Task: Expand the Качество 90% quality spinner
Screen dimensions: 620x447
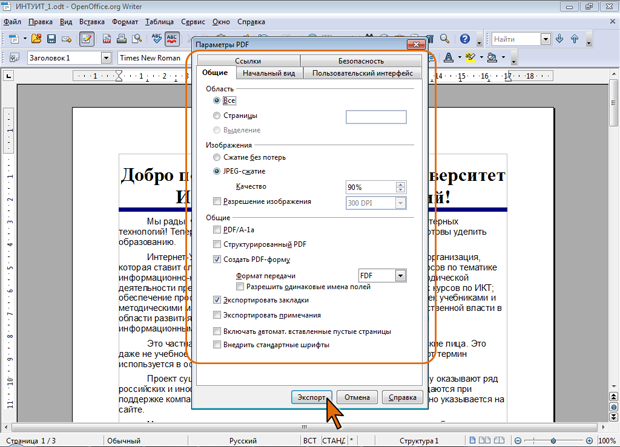Action: point(400,187)
